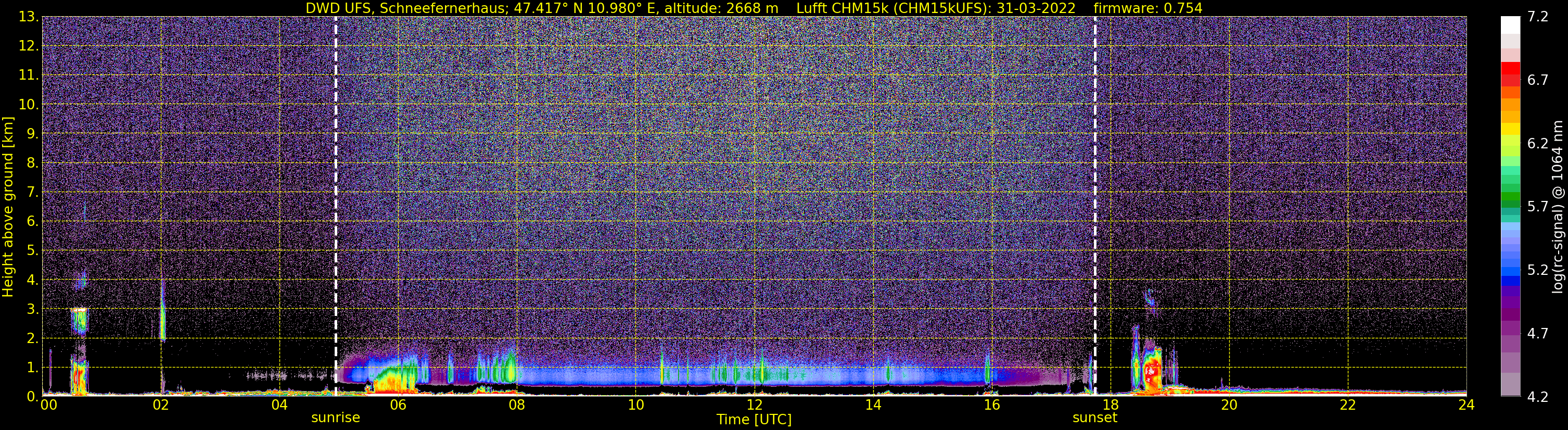Click the 8 km height tick label
The width and height of the screenshot is (1568, 430).
tap(32, 163)
